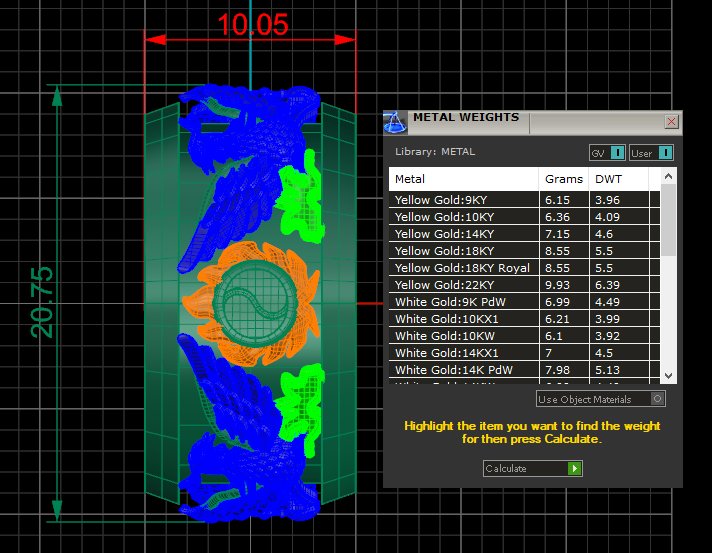Click scrollbar up arrow in metal list
Screen dimensions: 712x553
pos(668,176)
